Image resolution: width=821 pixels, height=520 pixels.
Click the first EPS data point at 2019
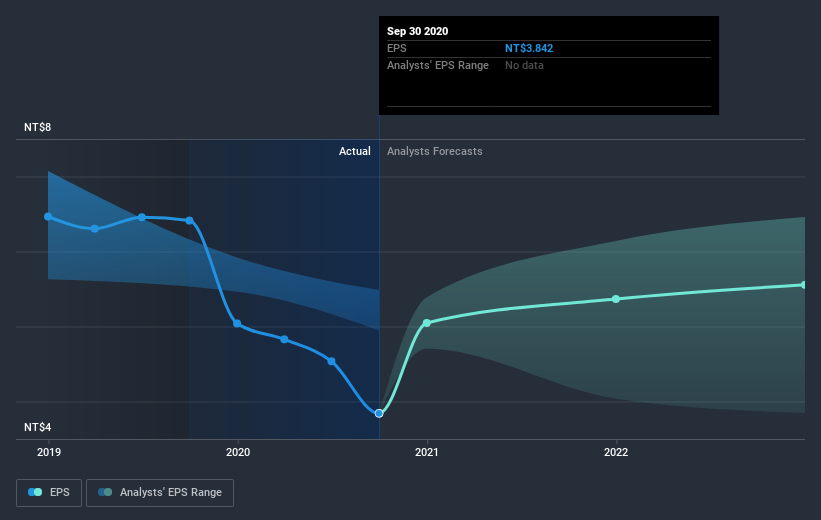(x=48, y=216)
